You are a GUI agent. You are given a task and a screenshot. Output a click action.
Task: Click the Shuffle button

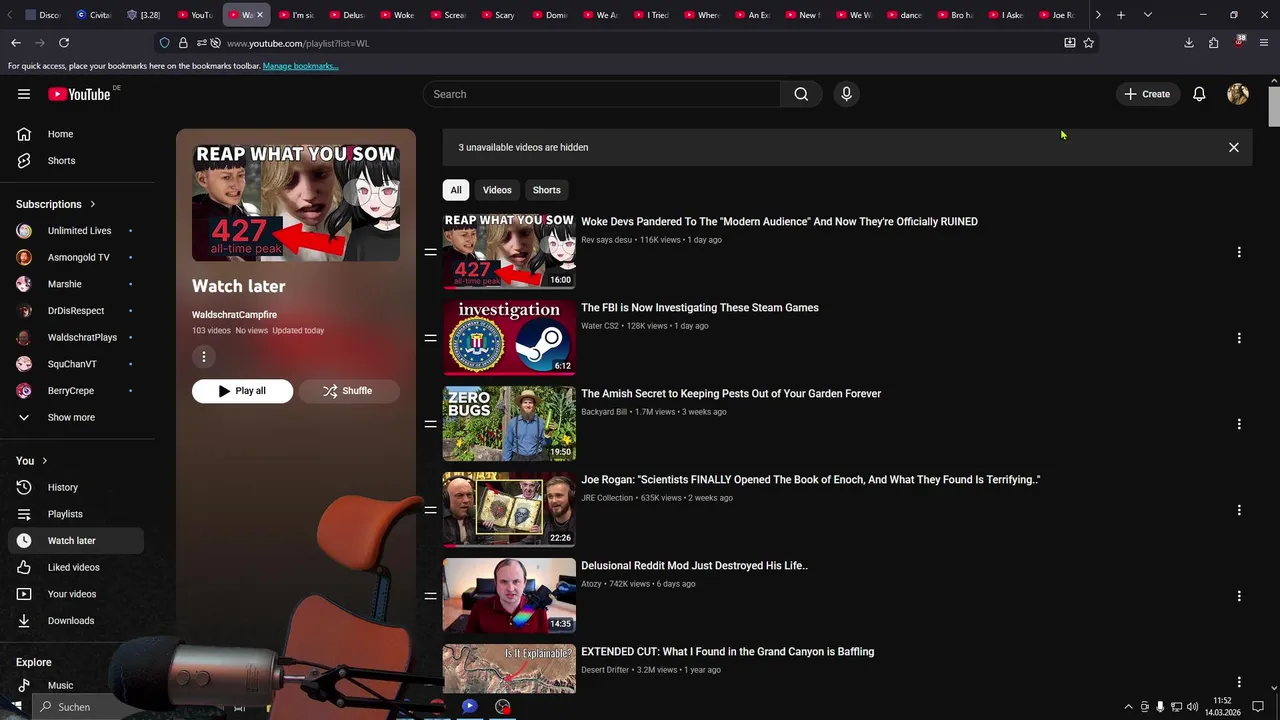tap(348, 391)
